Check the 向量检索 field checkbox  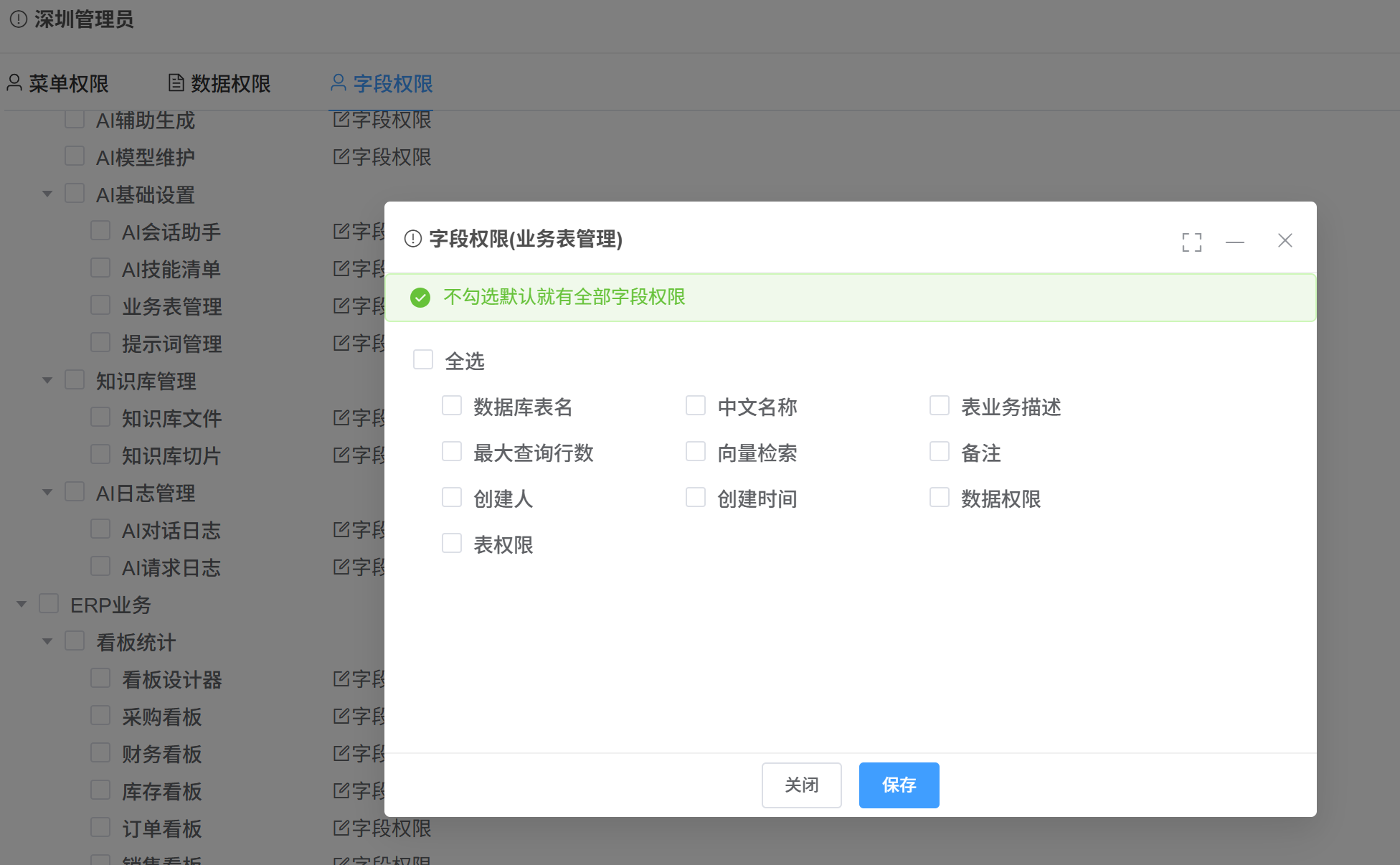[x=696, y=451]
